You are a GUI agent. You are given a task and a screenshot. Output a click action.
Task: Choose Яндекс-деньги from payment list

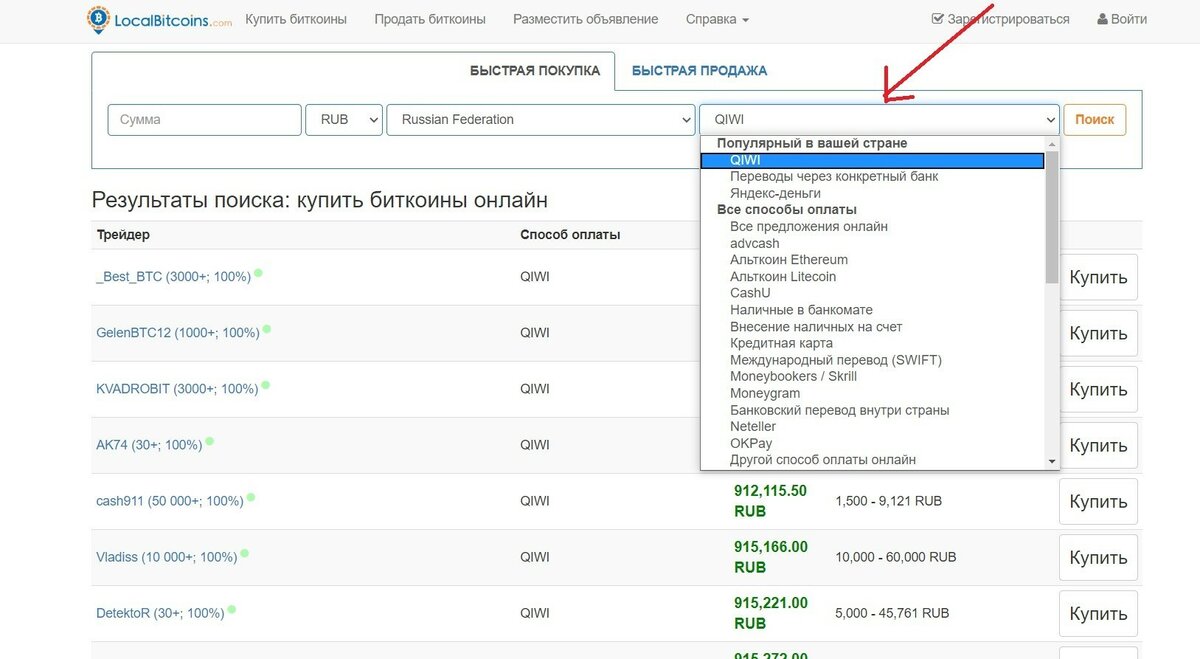click(x=775, y=193)
